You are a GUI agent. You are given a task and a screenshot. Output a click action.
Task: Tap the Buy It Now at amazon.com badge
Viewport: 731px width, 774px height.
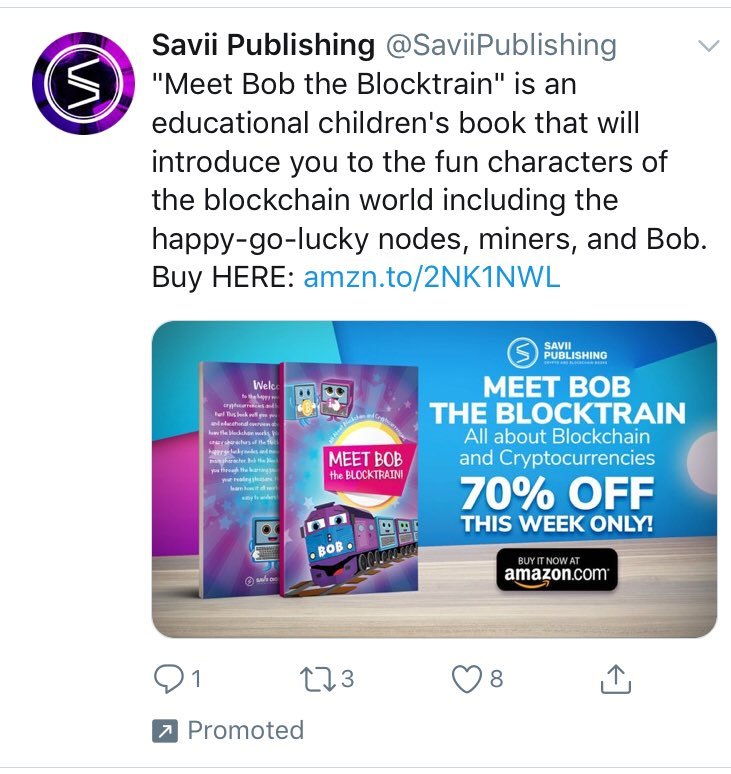(557, 569)
